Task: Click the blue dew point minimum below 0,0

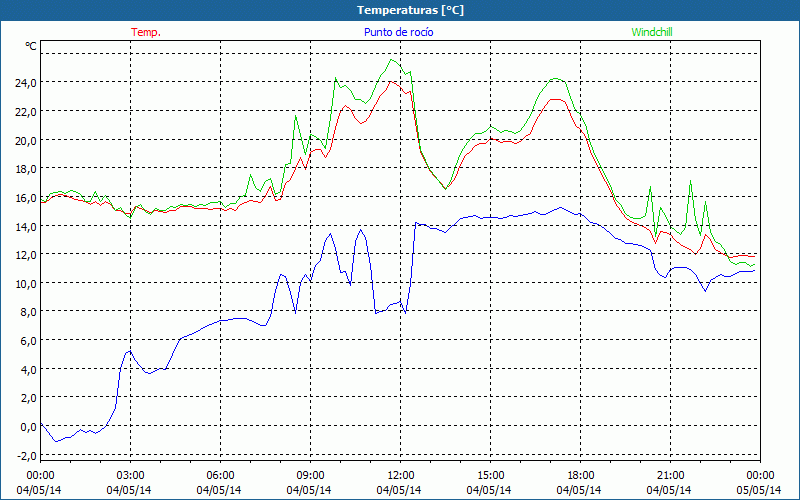Action: pos(56,441)
